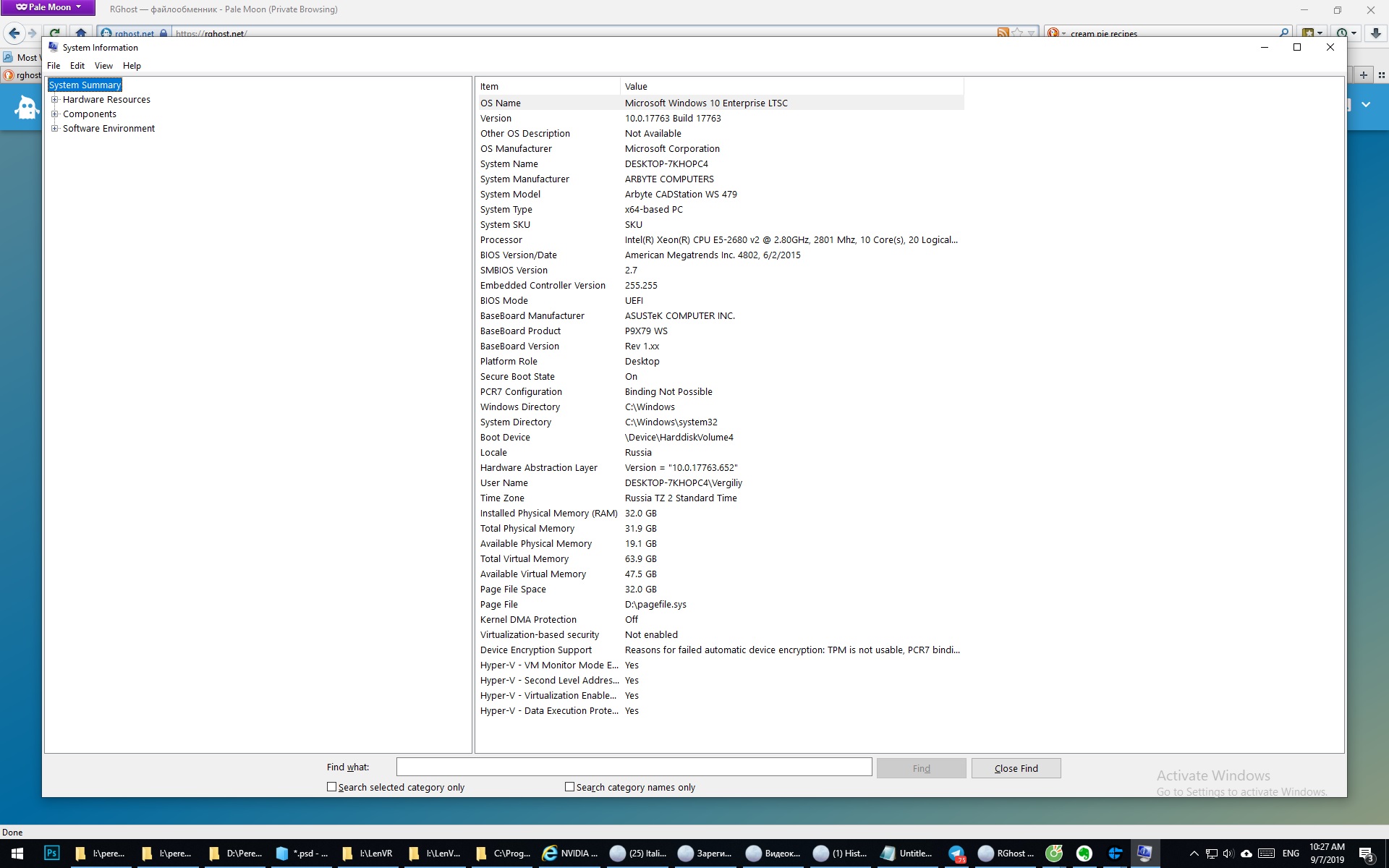Select the Processor row
Viewport: 1389px width, 868px height.
tap(721, 240)
